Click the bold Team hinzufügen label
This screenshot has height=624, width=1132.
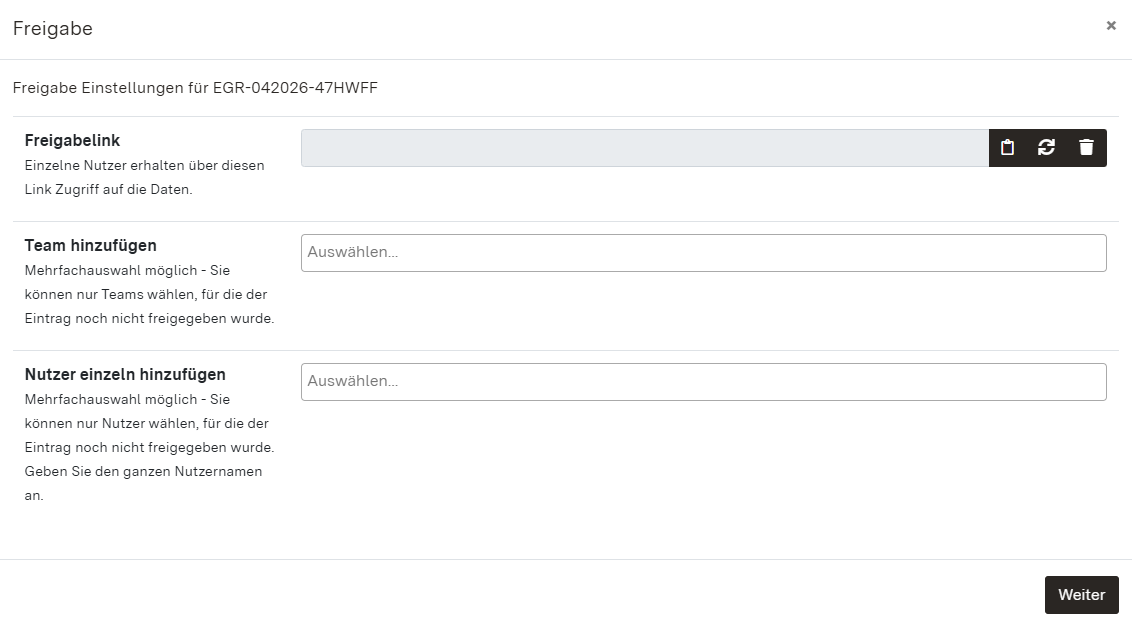90,246
